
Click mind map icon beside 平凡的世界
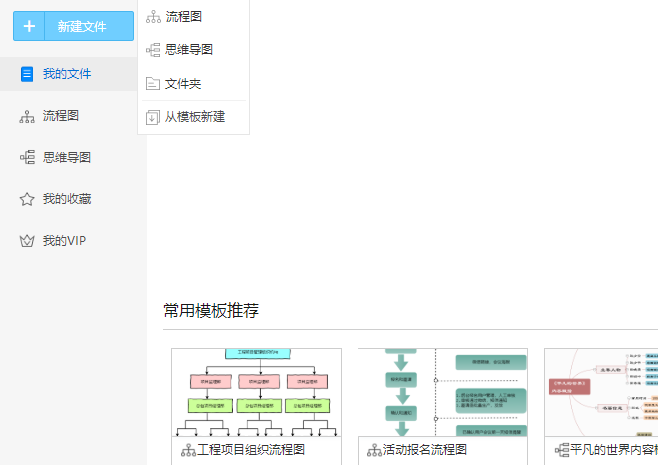(x=562, y=450)
